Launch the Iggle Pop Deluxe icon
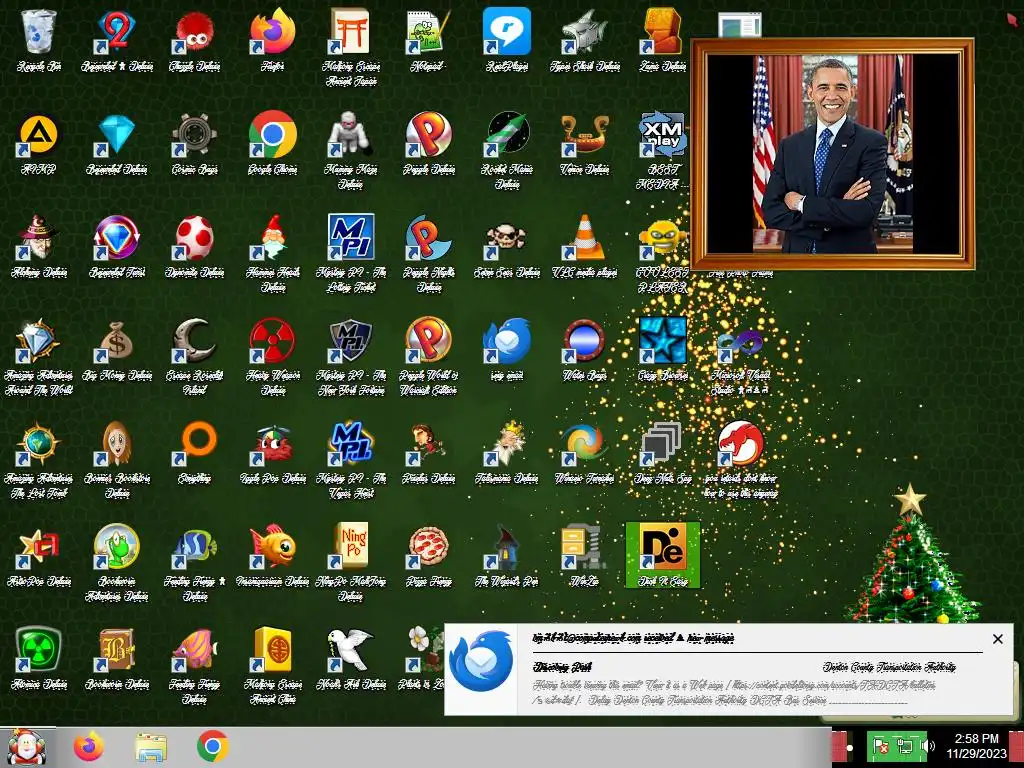 click(272, 445)
